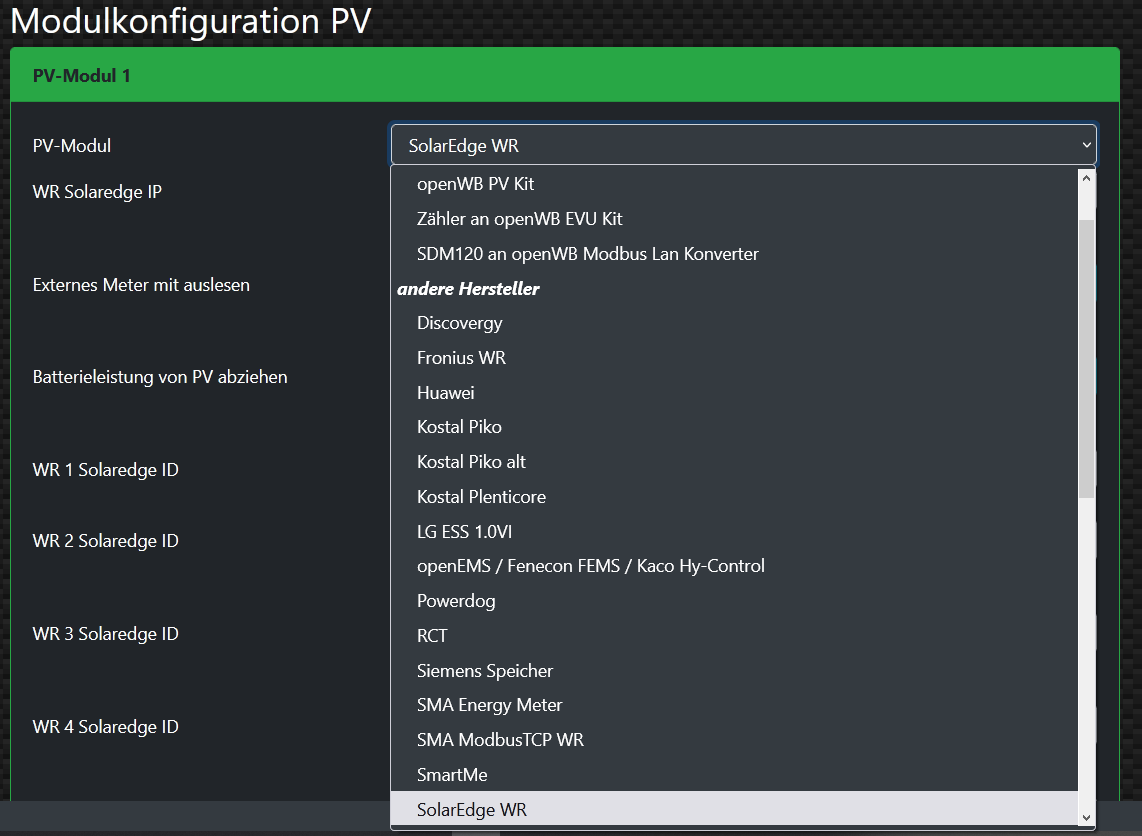Select SMA Energy Meter option
The image size is (1142, 836).
[x=489, y=705]
